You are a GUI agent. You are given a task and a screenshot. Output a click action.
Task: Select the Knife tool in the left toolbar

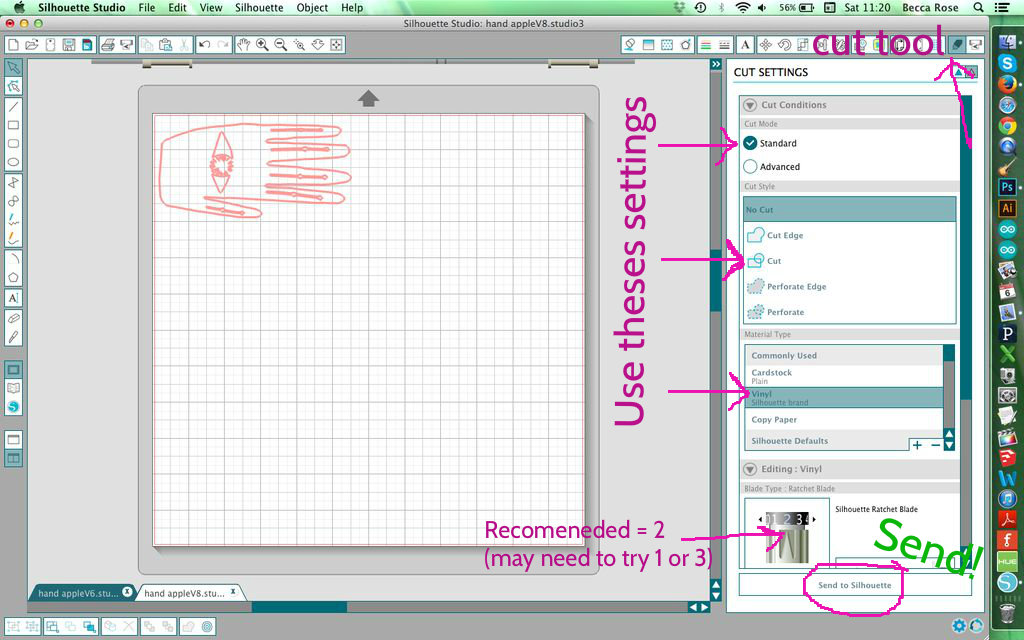(x=13, y=337)
